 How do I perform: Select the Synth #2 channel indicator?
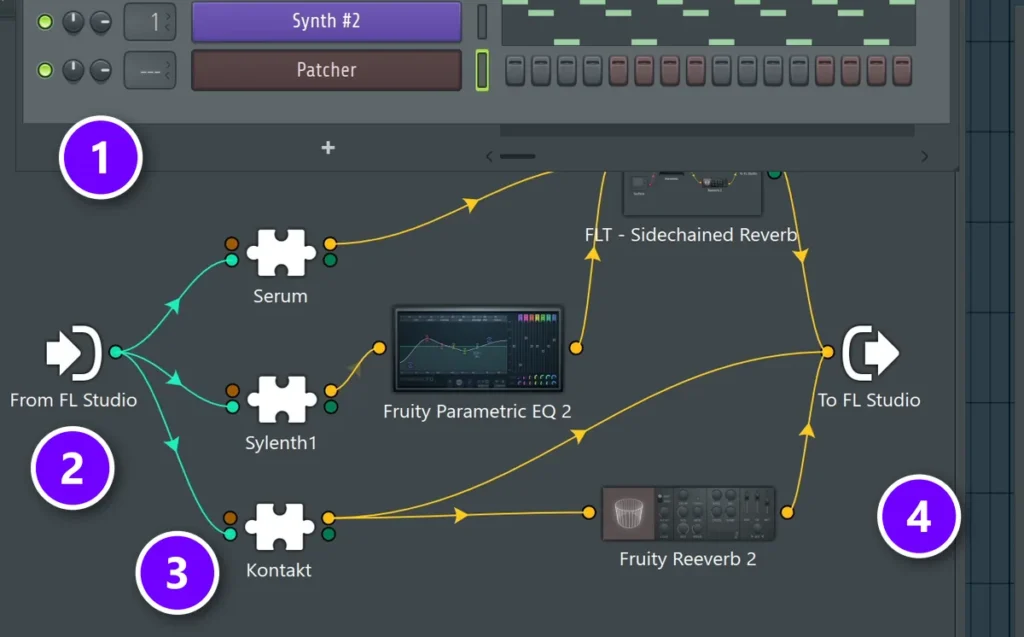click(482, 21)
